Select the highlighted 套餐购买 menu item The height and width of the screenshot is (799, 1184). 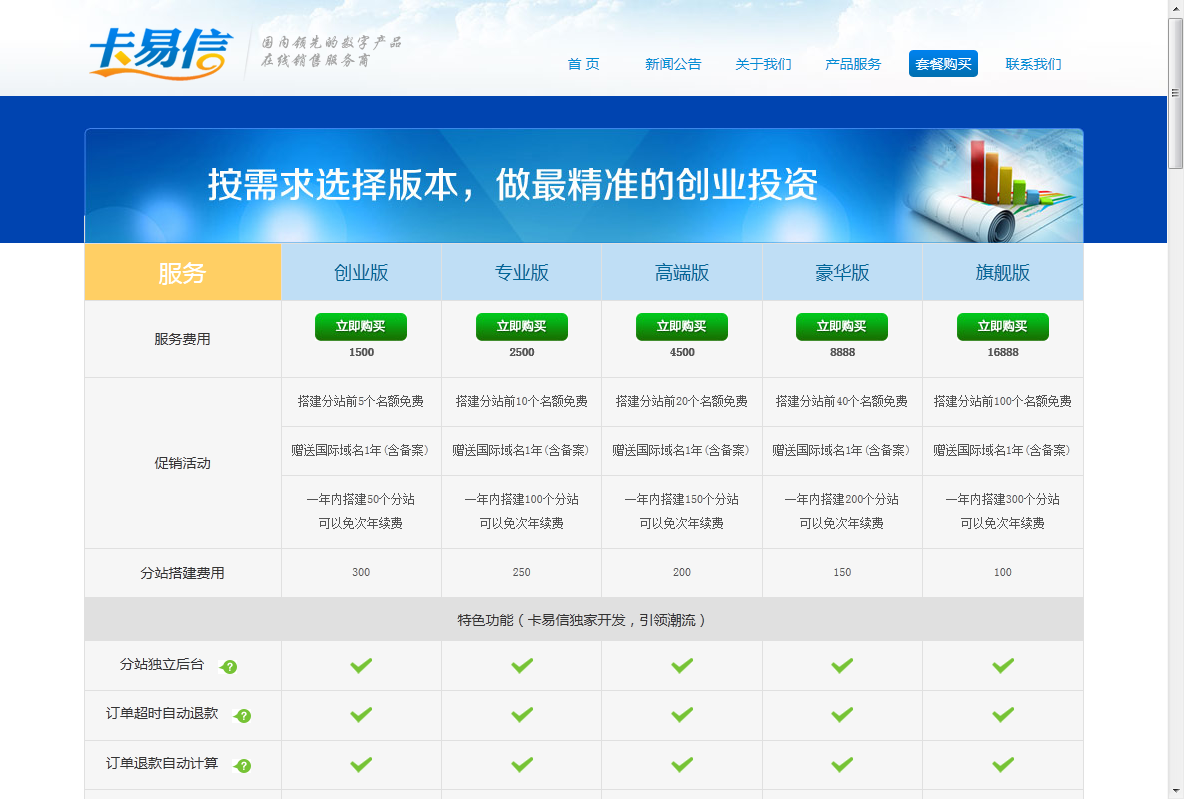943,63
